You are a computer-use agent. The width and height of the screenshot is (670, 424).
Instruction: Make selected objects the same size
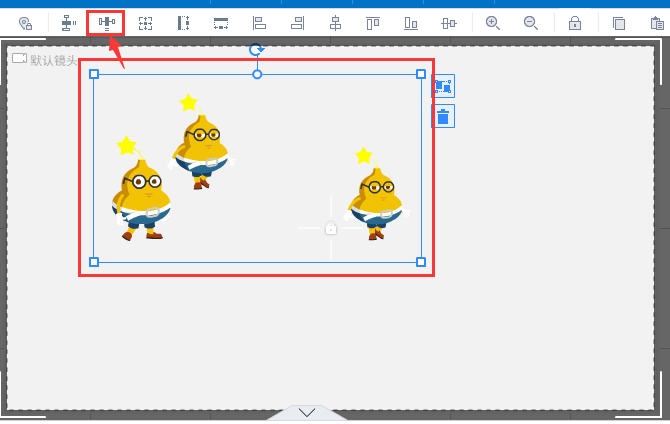145,23
